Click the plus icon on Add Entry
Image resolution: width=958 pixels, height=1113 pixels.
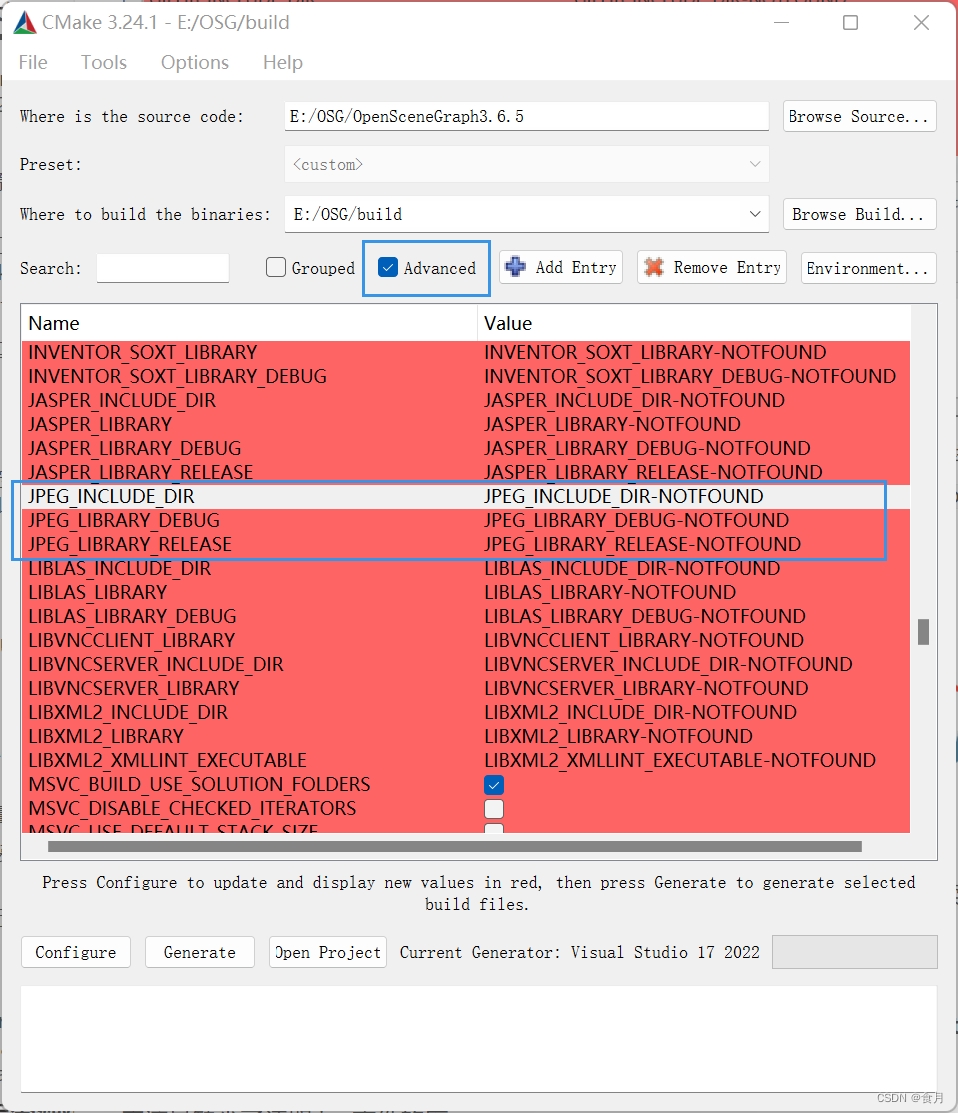click(515, 267)
